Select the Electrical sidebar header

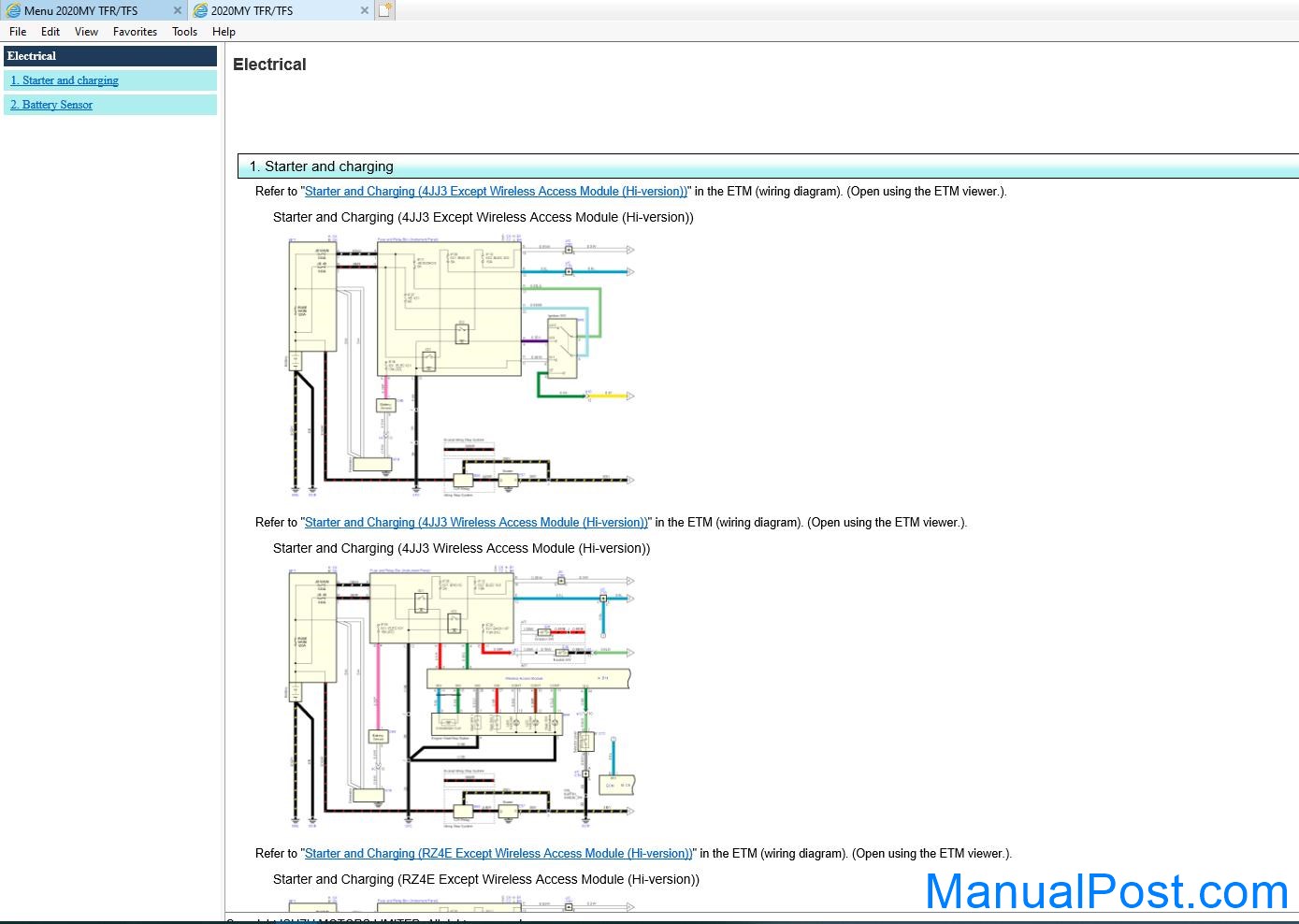coord(110,56)
